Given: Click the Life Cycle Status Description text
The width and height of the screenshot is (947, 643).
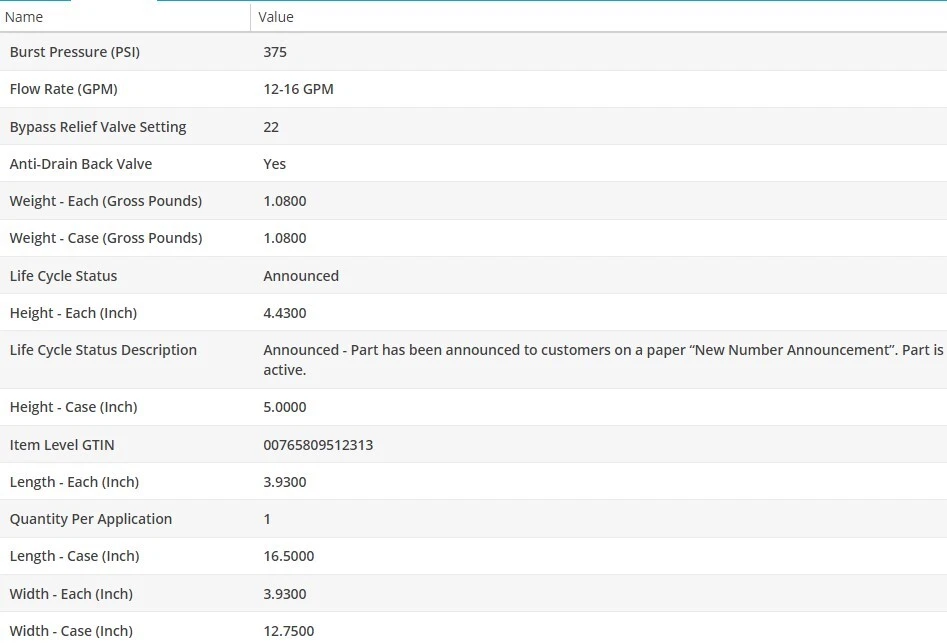Looking at the screenshot, I should pos(603,360).
